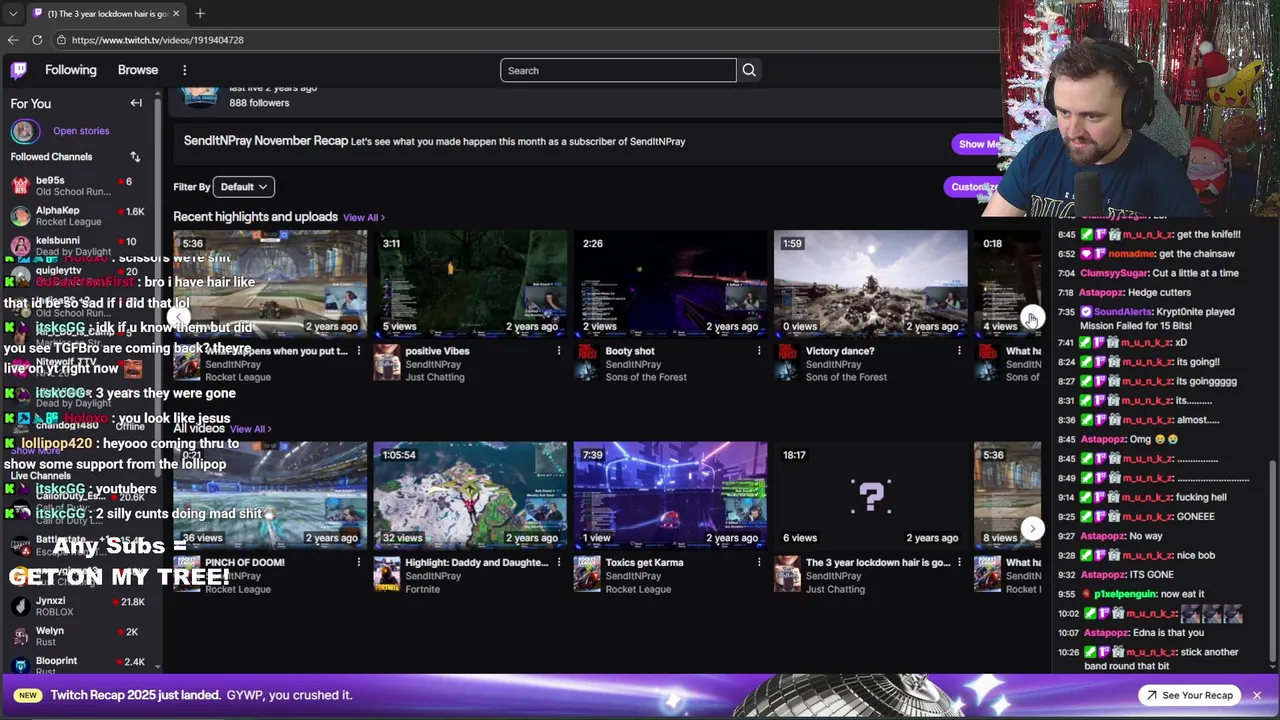Screen dimensions: 1280x720
Task: Open the stories avatar icon
Action: tap(24, 131)
